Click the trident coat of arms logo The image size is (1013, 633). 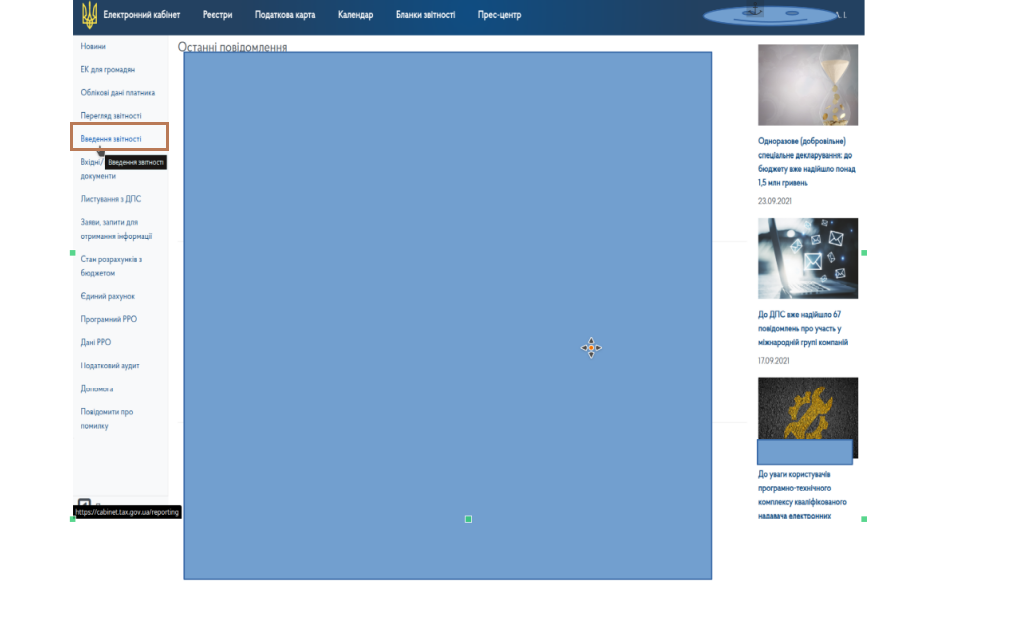89,15
